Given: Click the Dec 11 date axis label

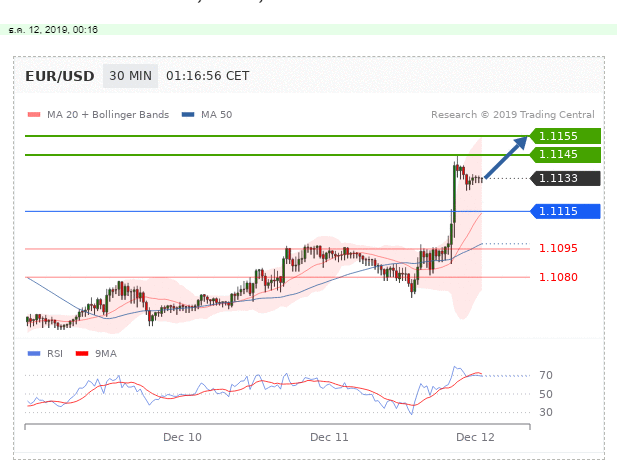Looking at the screenshot, I should [329, 438].
